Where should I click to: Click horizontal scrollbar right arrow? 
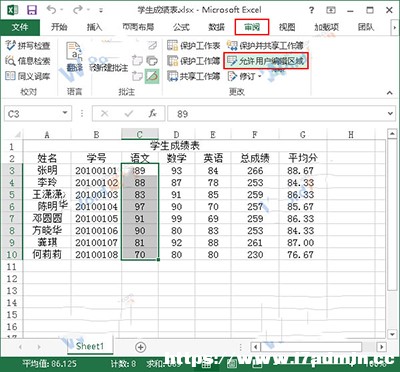point(382,347)
